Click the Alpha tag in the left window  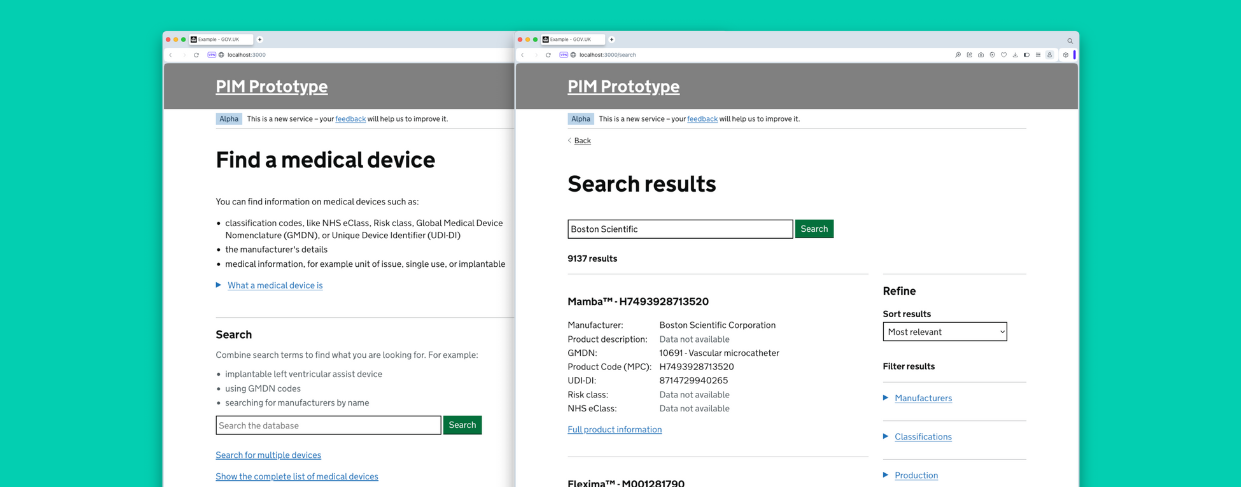229,119
